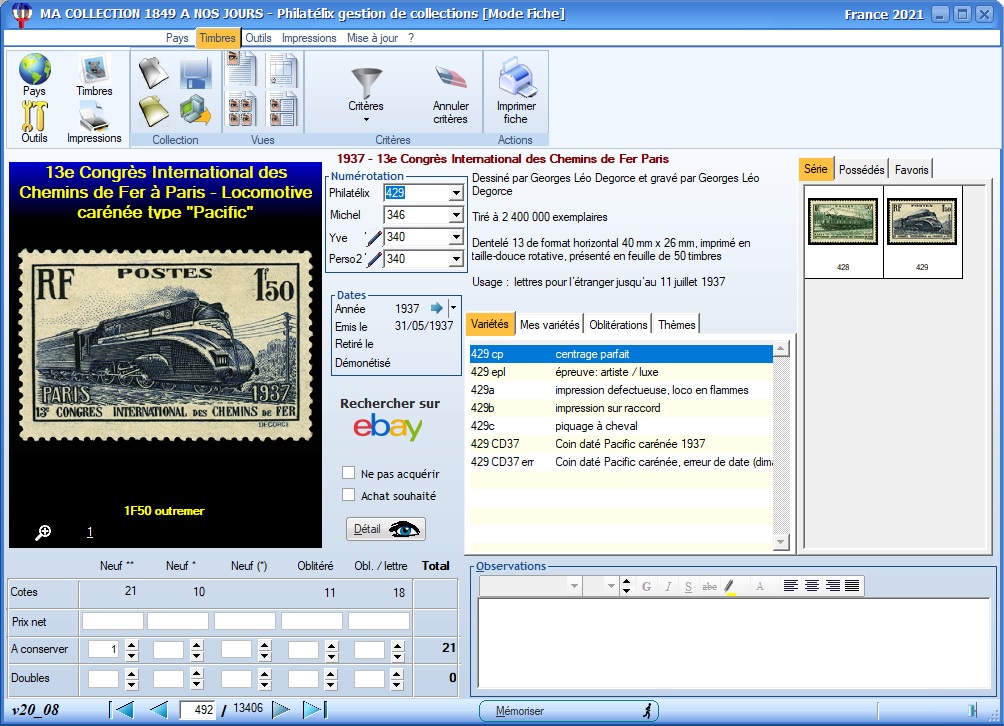The image size is (1004, 726).
Task: Go to the previous record arrow
Action: click(x=158, y=709)
